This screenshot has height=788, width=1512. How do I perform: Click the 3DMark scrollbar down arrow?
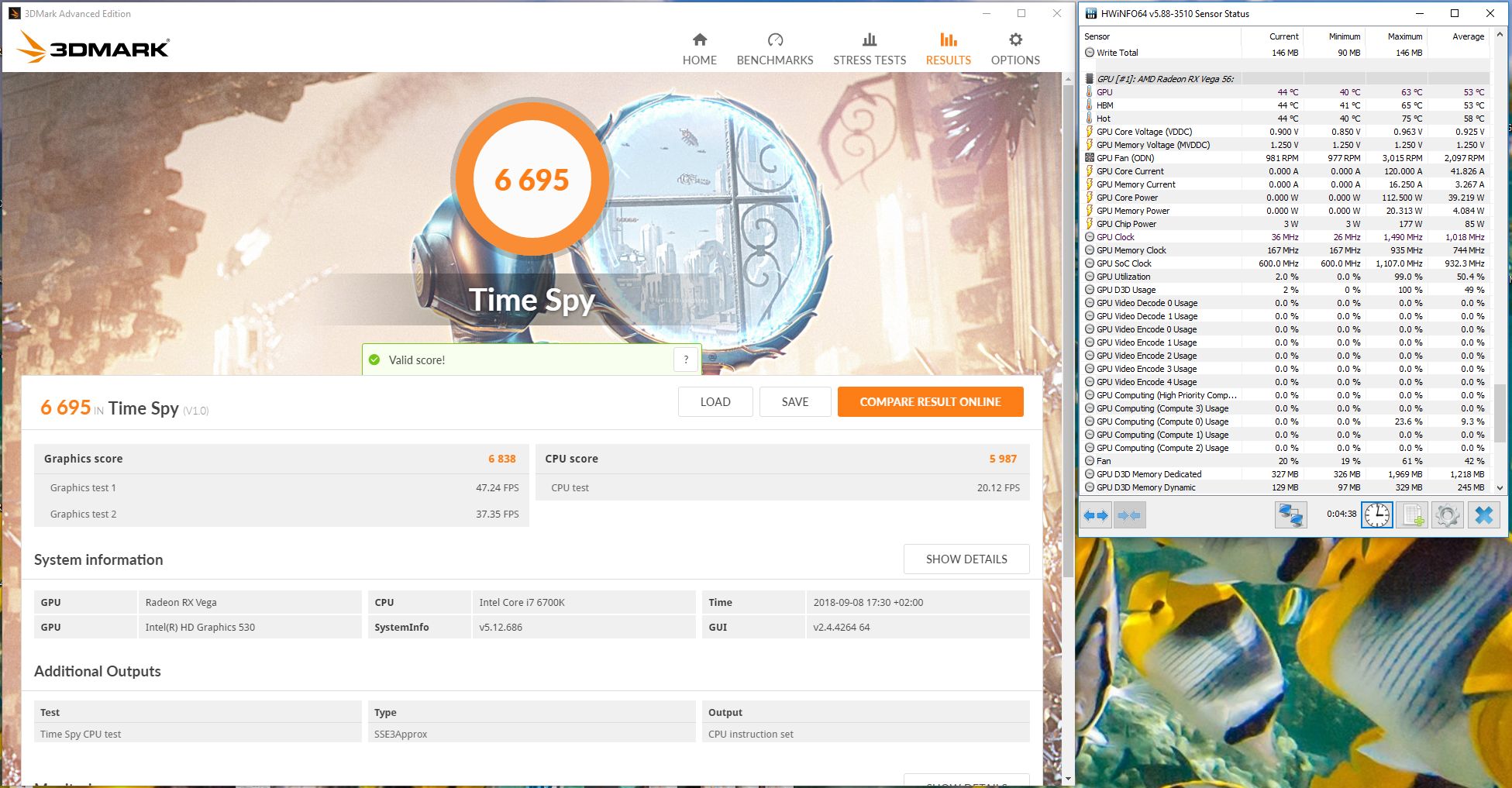pyautogui.click(x=1068, y=779)
